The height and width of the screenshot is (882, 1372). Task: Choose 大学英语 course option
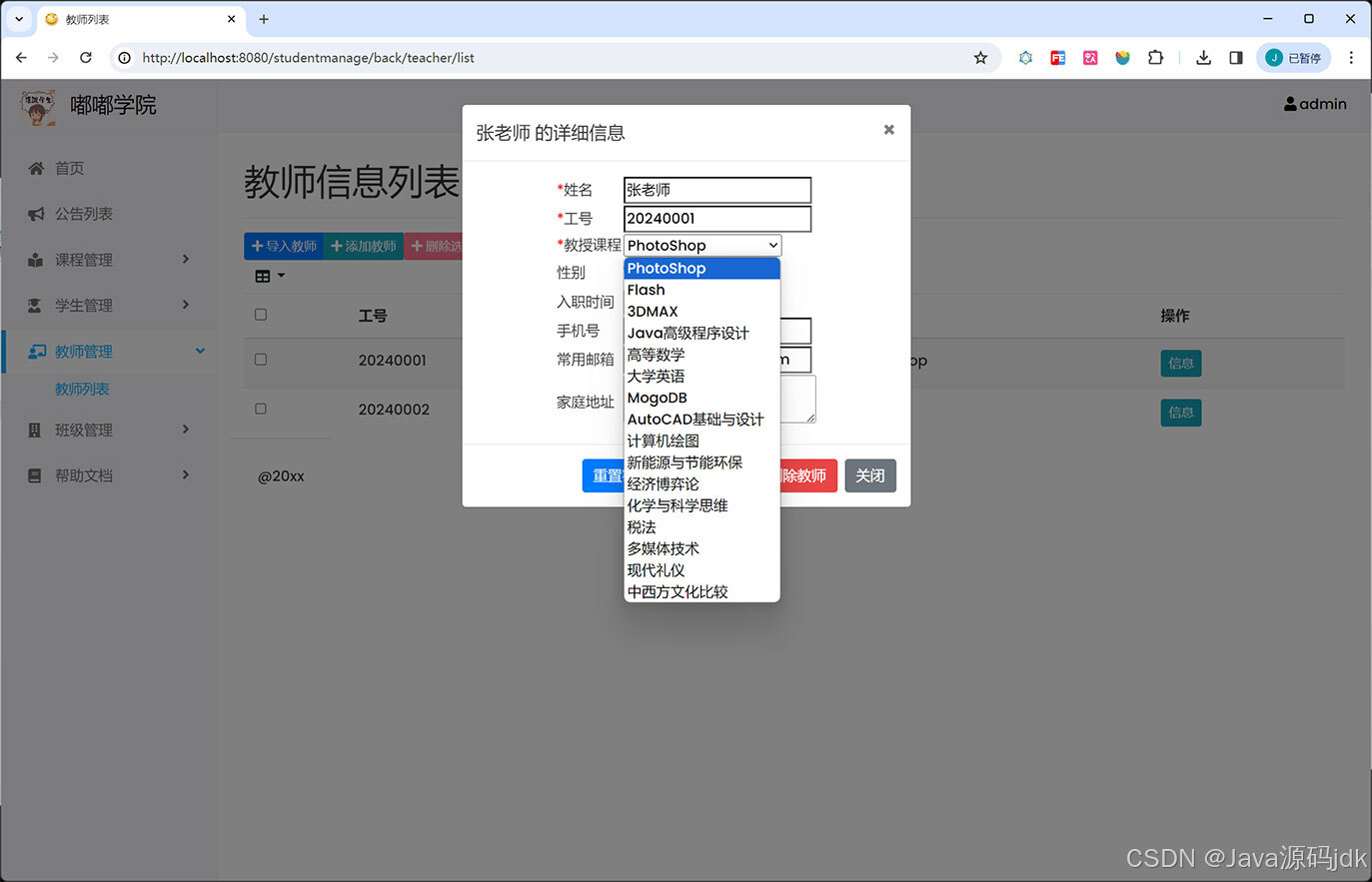[701, 377]
